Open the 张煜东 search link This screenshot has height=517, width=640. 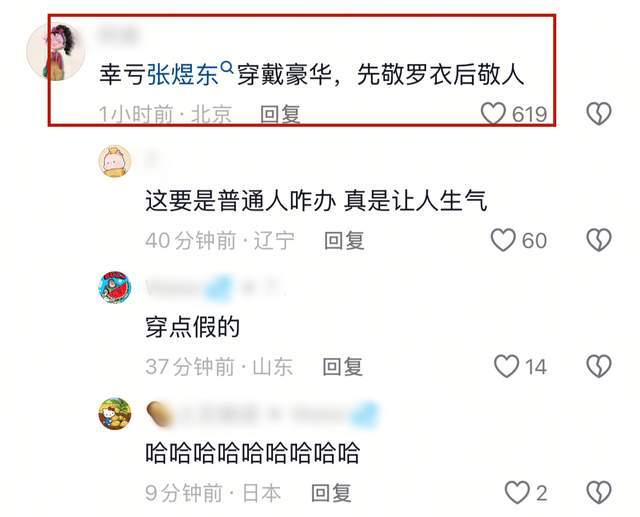click(183, 75)
